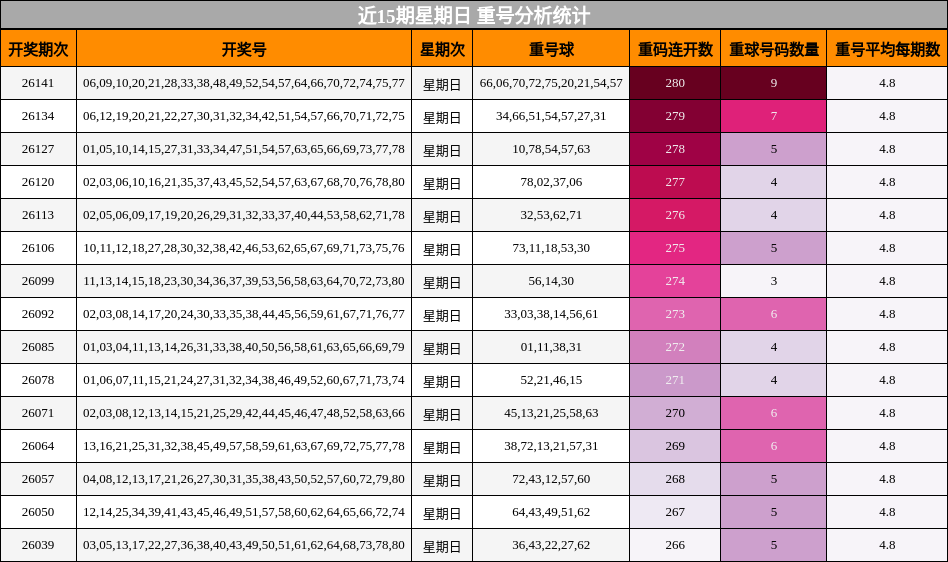
Task: Click repeat balls 38,72,13,21,57,31
Action: pyautogui.click(x=551, y=446)
